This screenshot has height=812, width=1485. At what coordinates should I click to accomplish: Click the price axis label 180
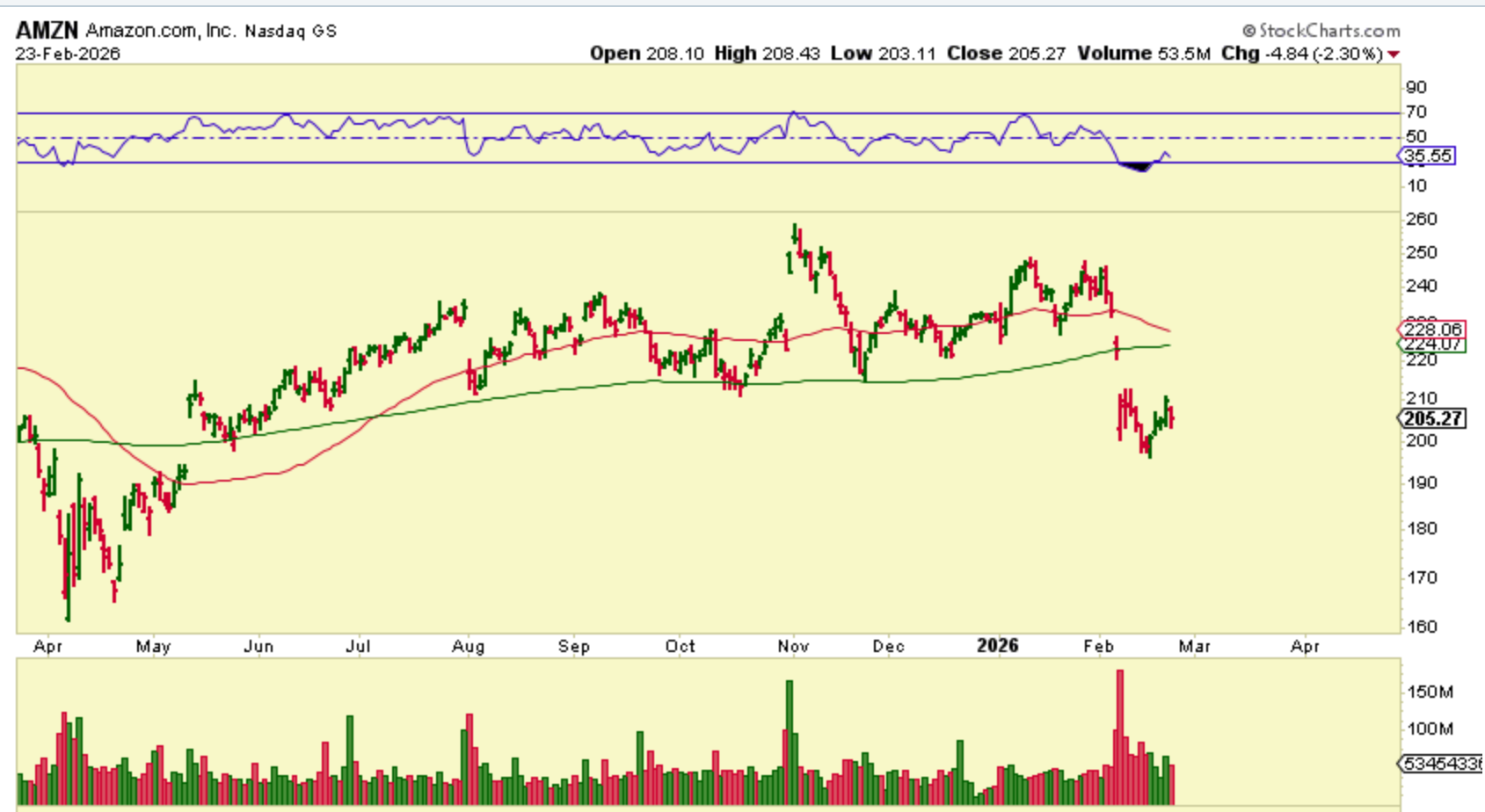point(1422,528)
